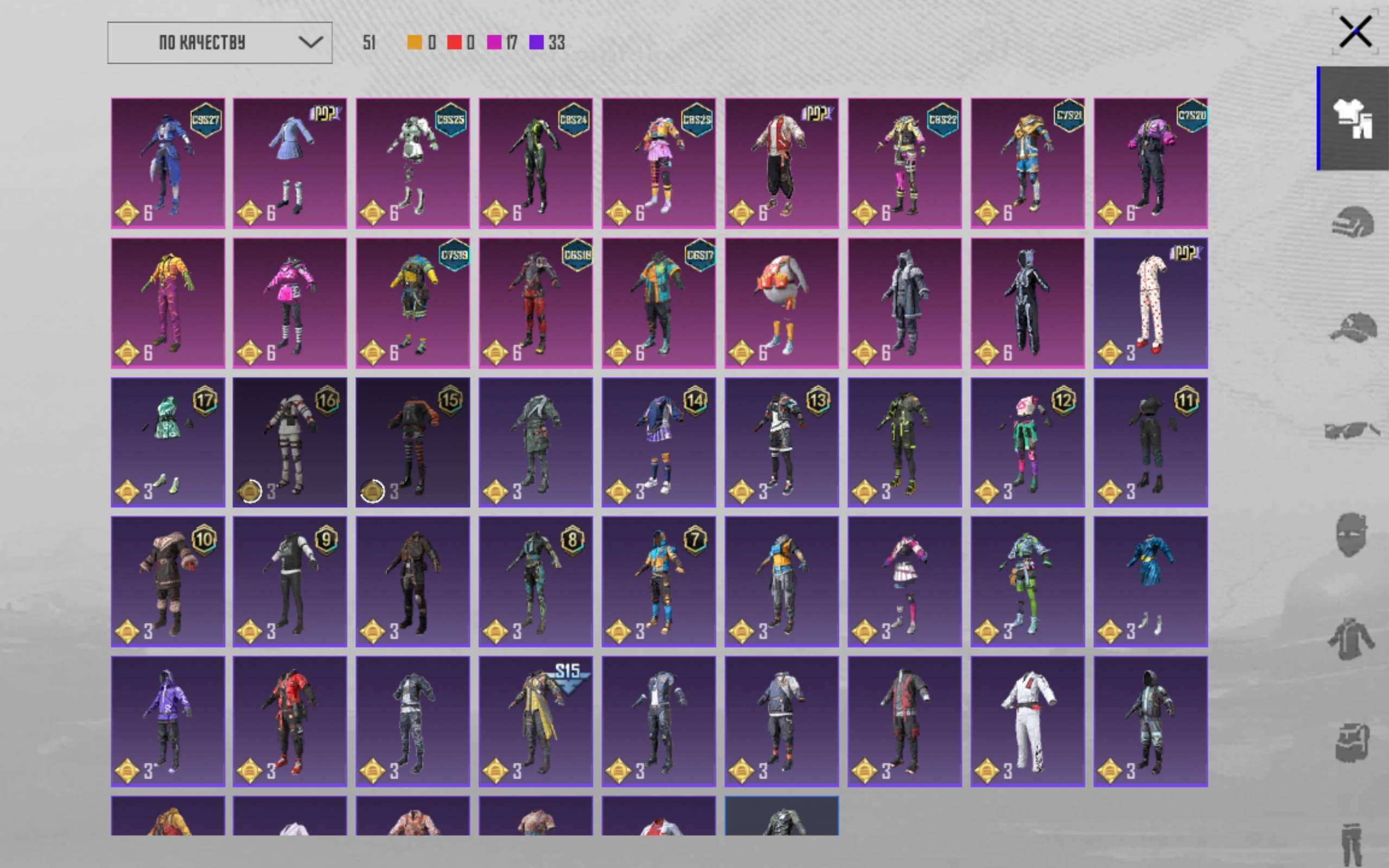Select the backpack category icon
The image size is (1389, 868).
1353,742
